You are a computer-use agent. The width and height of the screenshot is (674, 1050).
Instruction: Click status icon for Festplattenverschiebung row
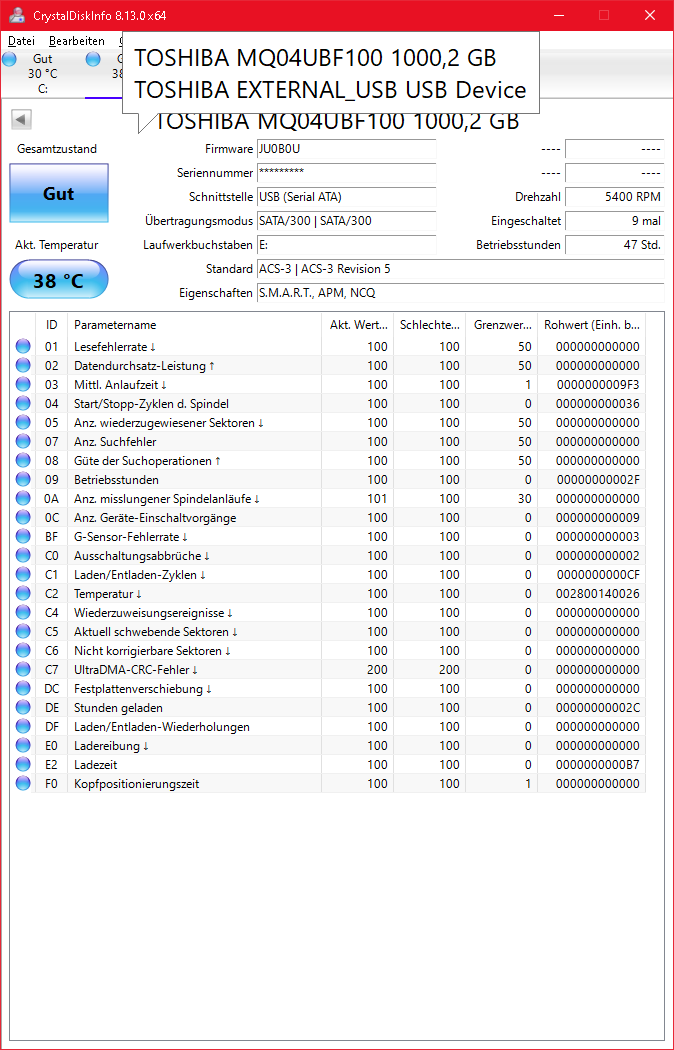[23, 688]
